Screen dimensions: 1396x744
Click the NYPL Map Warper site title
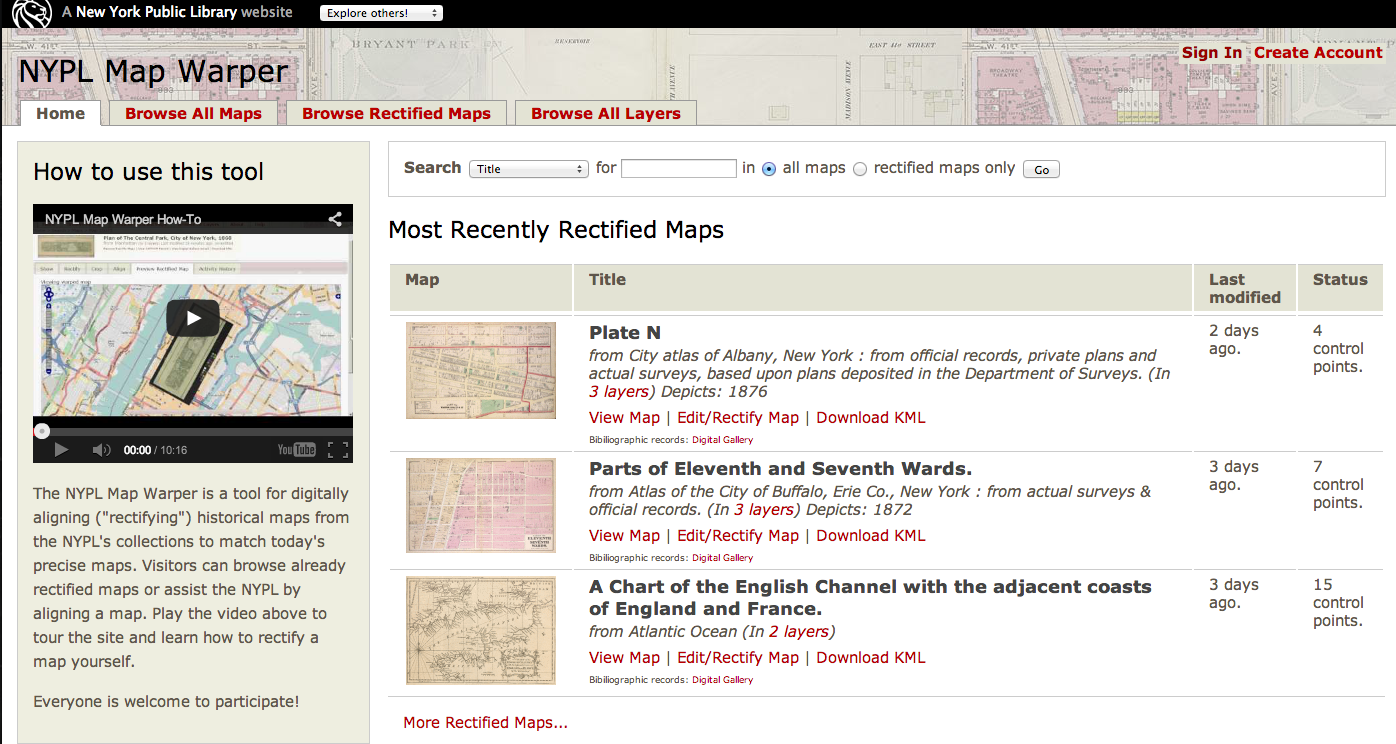153,71
